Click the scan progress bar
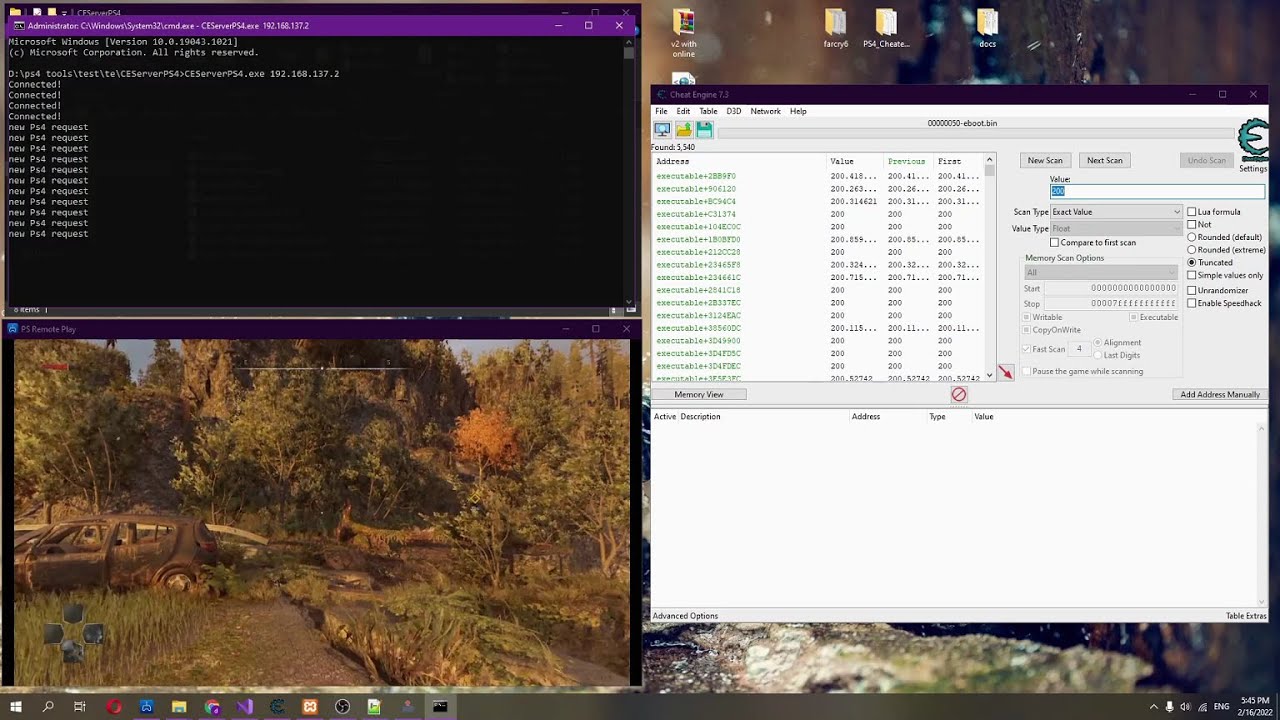 coord(975,133)
